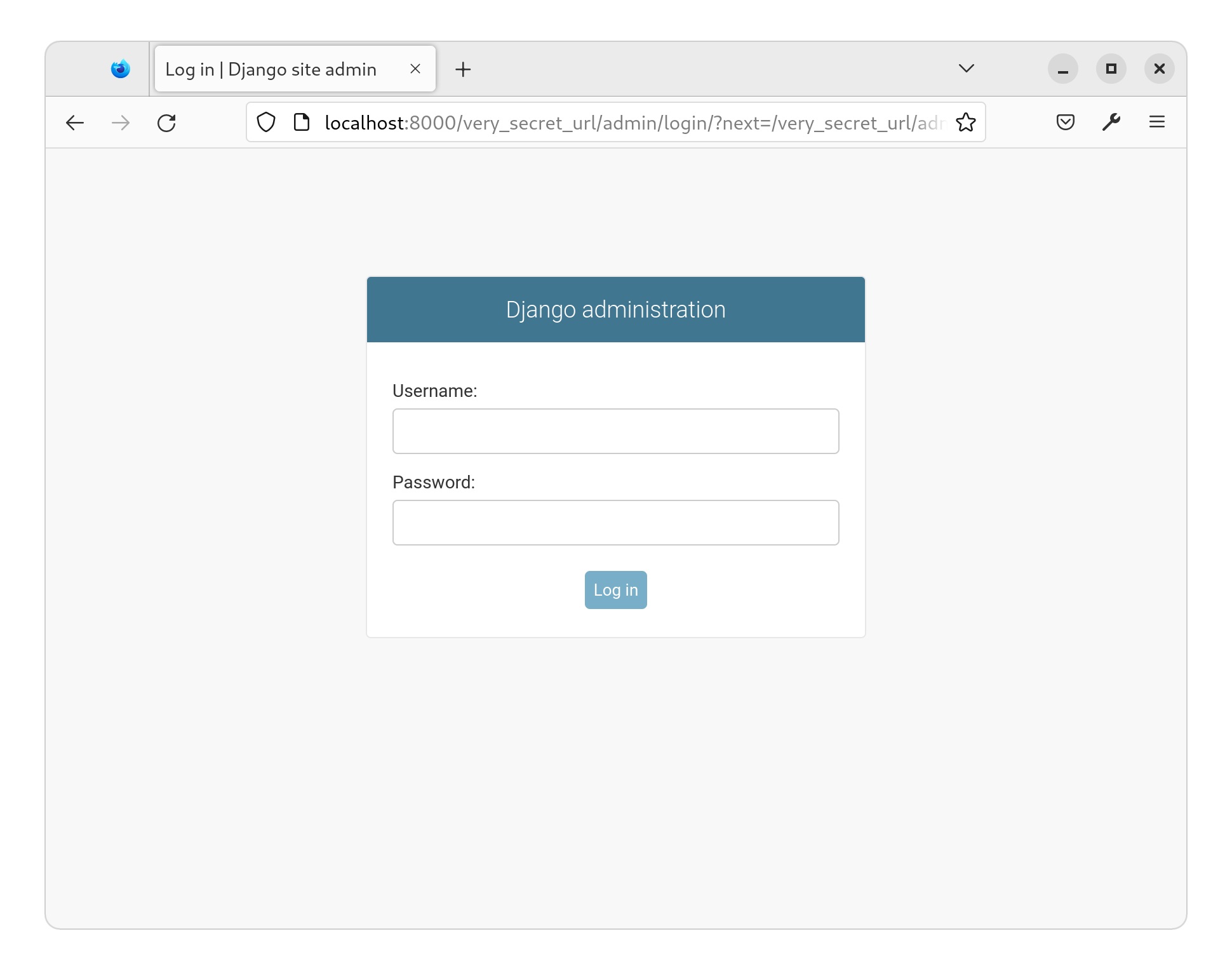Click the forward navigation arrow
Screen dimensions: 1232x978
click(x=119, y=122)
